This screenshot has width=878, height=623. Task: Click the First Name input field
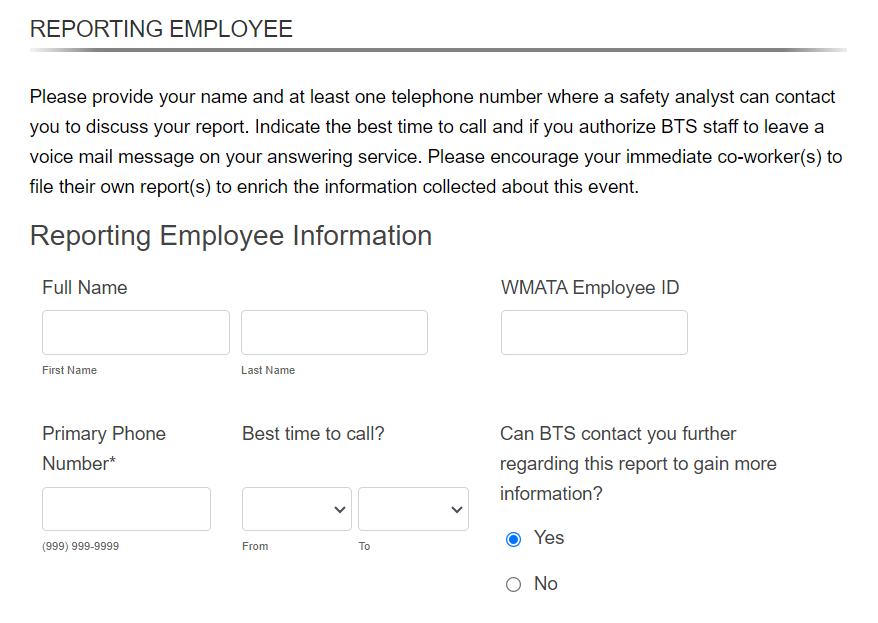tap(136, 332)
